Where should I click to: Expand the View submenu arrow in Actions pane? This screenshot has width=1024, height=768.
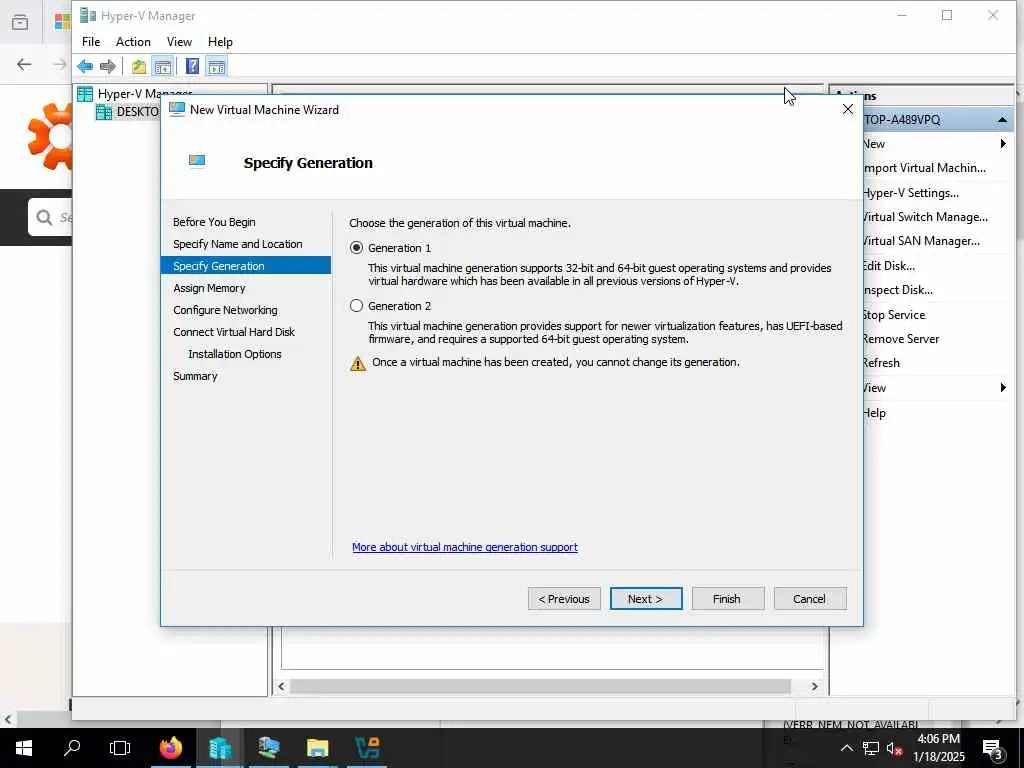(1003, 388)
